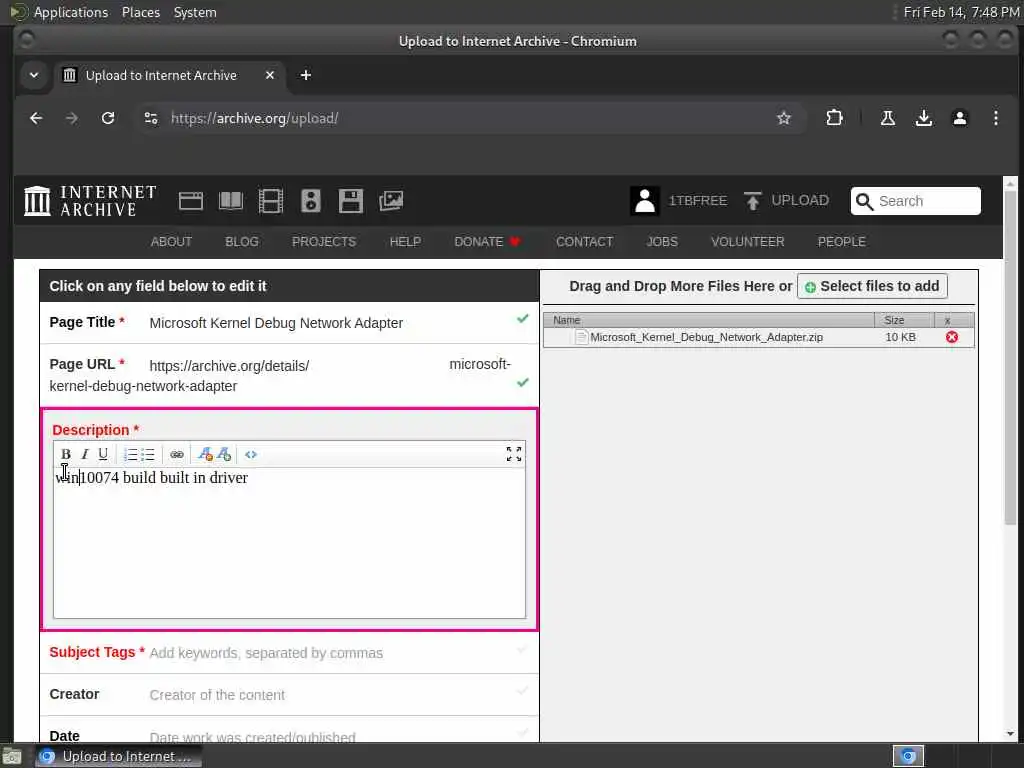Toggle HTML source view in editor
Image resolution: width=1024 pixels, height=768 pixels.
point(251,454)
